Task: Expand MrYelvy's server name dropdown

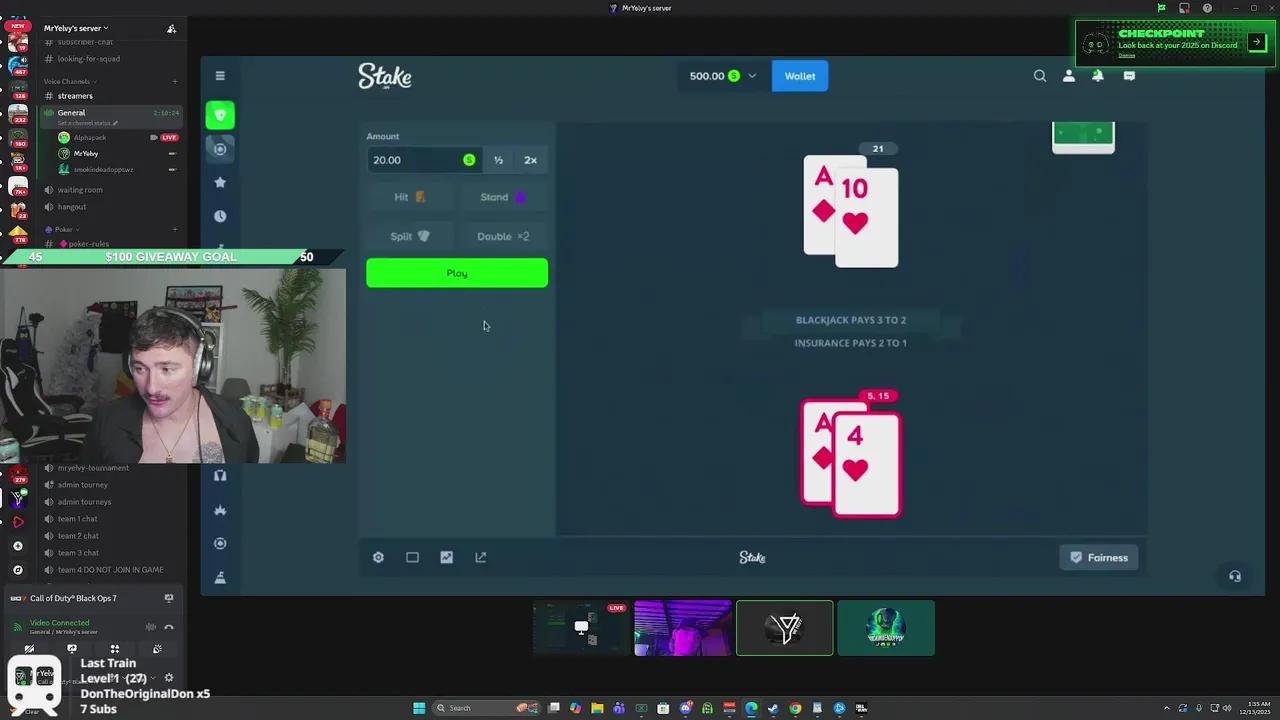Action: (x=77, y=28)
